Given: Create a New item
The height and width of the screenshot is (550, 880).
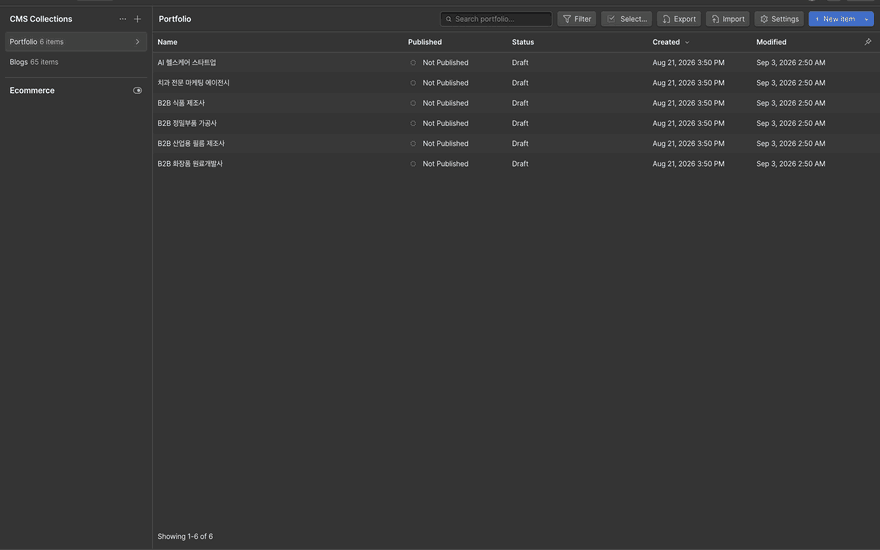Looking at the screenshot, I should pos(835,19).
